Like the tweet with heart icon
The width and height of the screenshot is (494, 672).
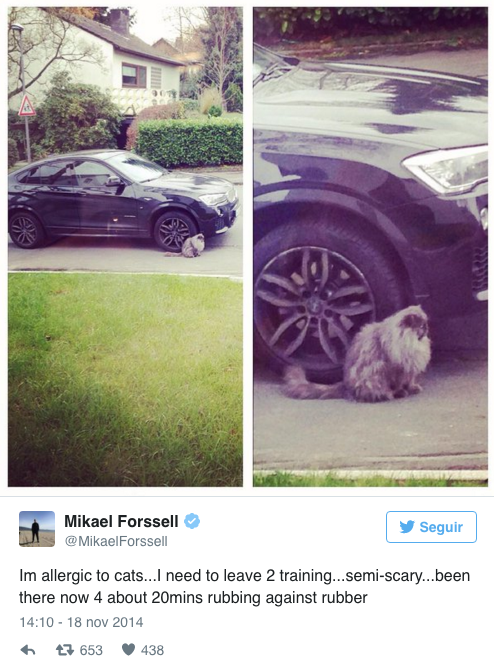[x=128, y=650]
